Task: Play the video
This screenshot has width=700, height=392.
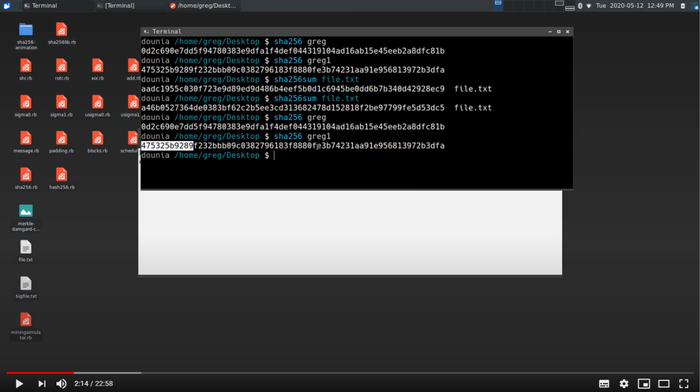Action: tap(19, 384)
